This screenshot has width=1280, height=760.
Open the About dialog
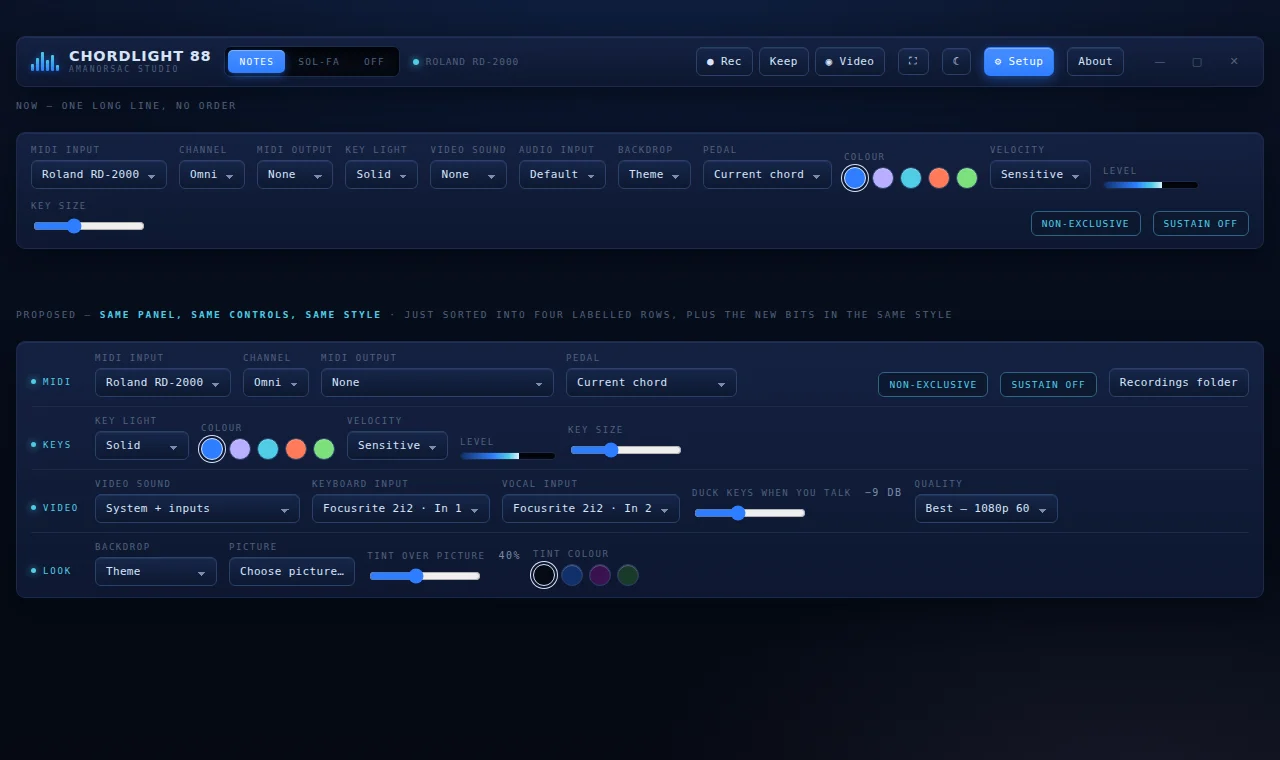[x=1095, y=62]
